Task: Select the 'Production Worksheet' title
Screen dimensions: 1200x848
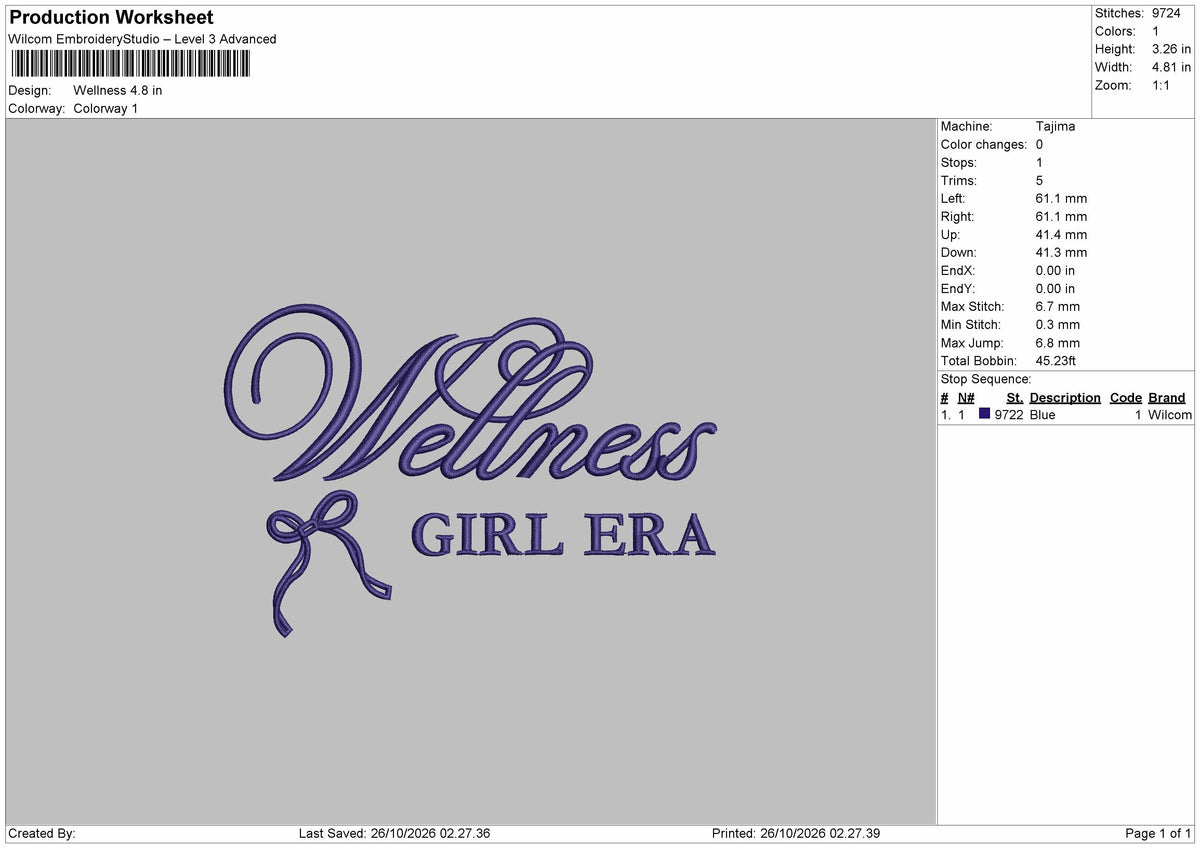Action: [111, 18]
